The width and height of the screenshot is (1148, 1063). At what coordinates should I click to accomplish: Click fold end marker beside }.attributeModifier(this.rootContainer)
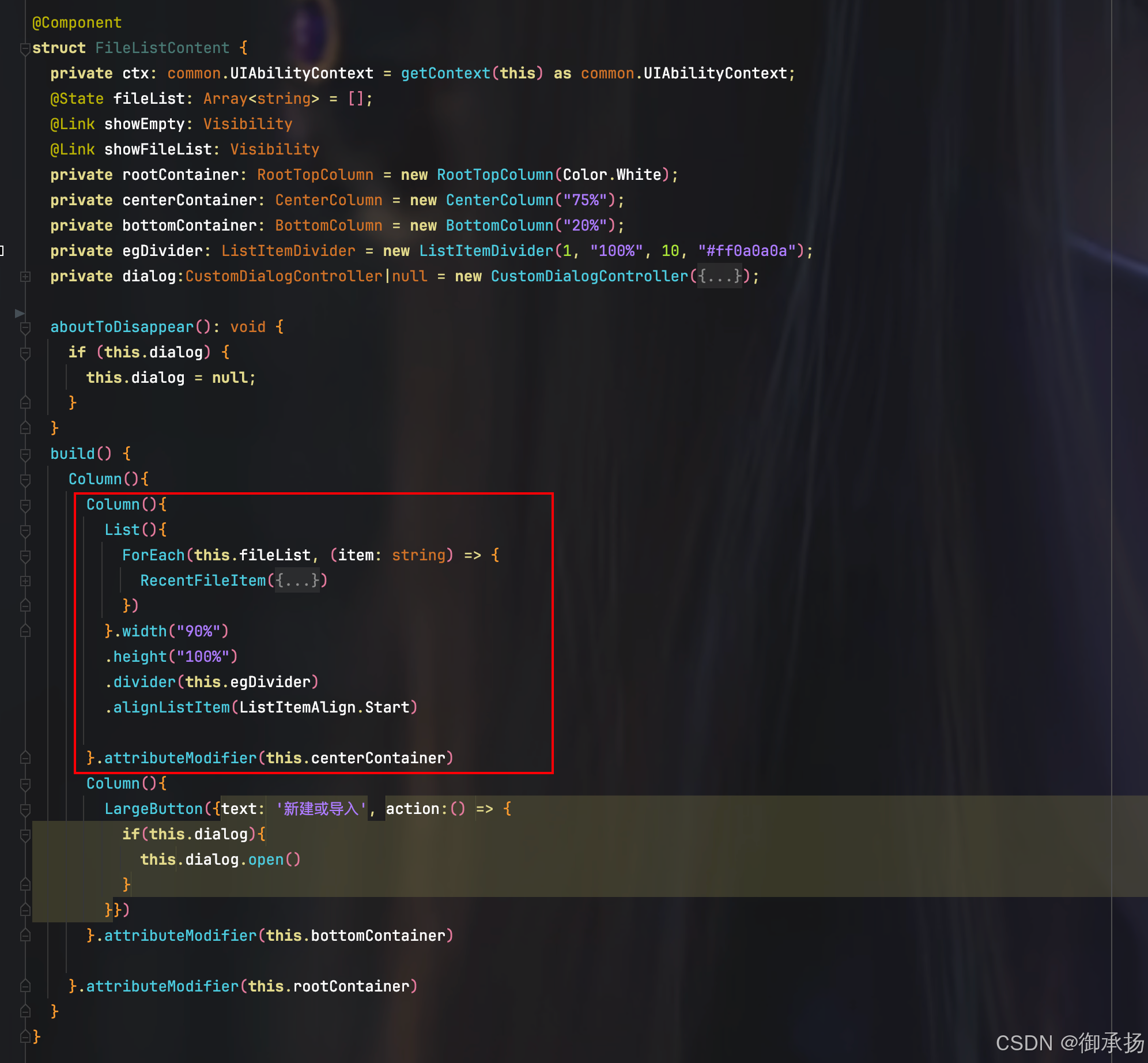[x=25, y=986]
